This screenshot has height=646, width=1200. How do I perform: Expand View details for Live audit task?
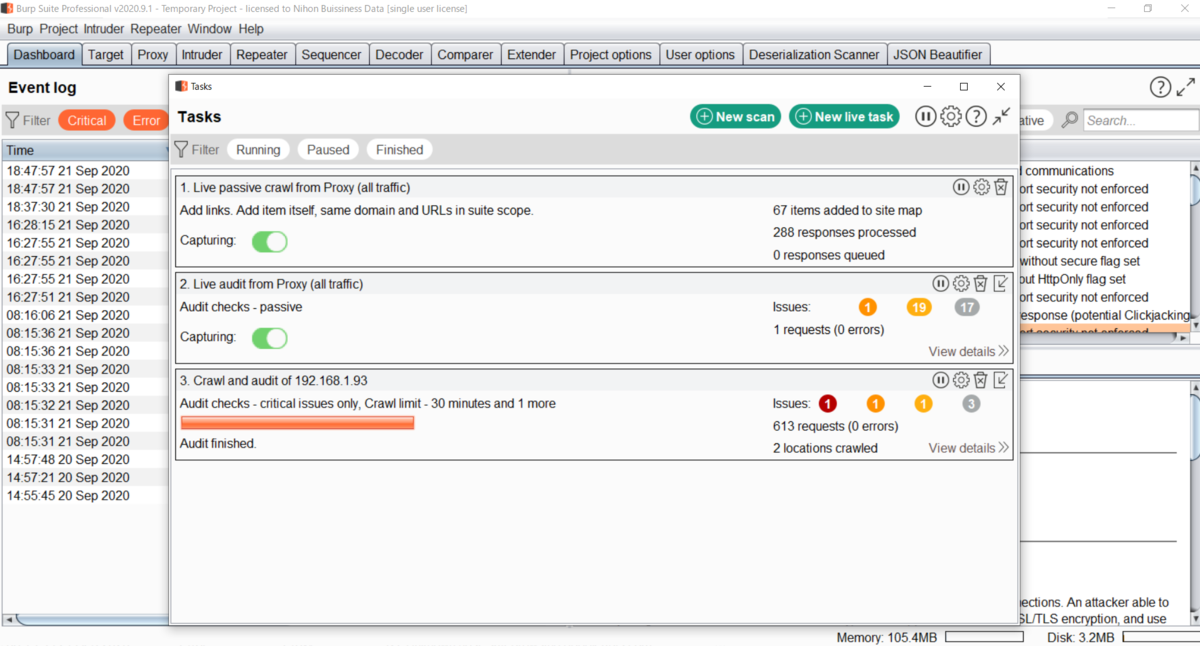[x=968, y=351]
